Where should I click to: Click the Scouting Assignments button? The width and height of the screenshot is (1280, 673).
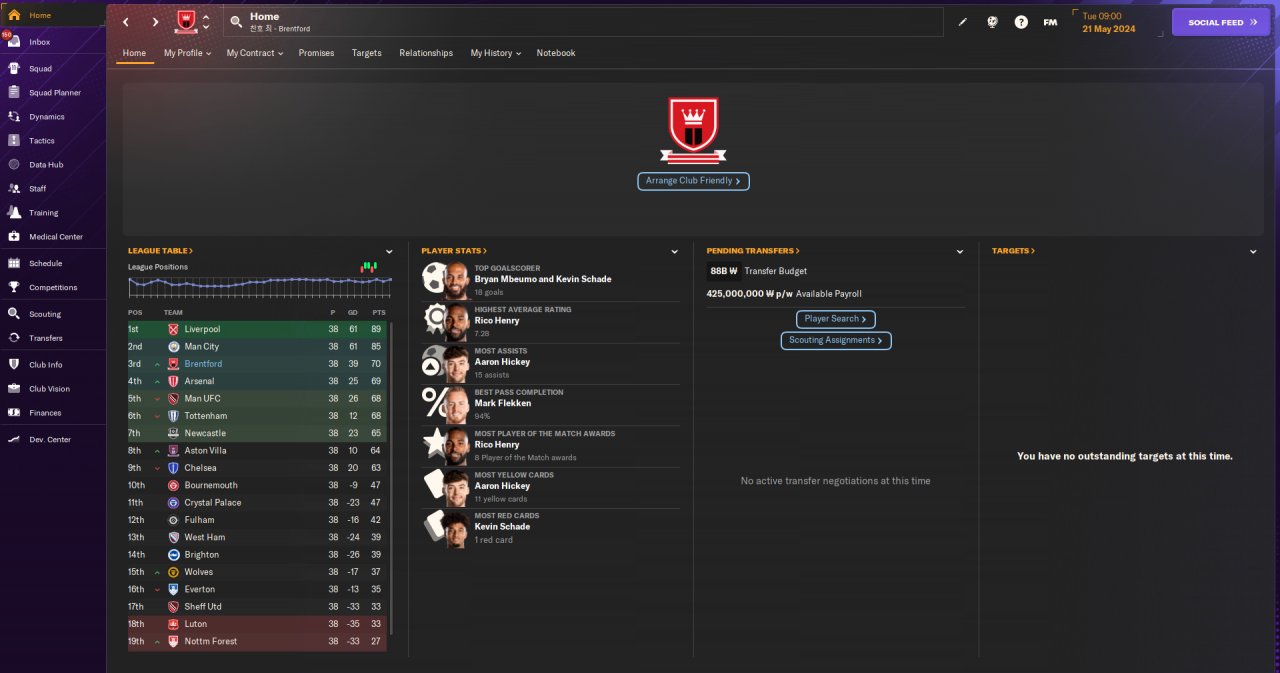pyautogui.click(x=836, y=340)
